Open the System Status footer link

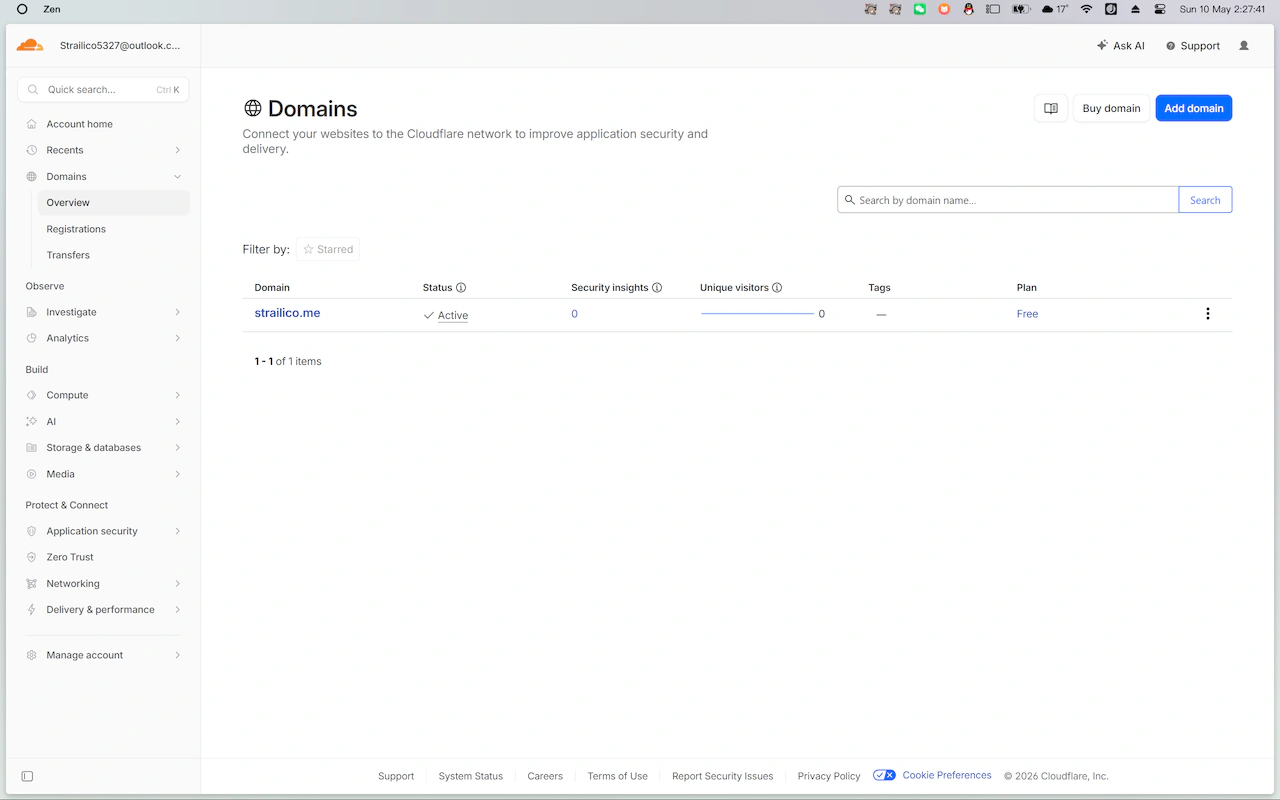coord(470,776)
